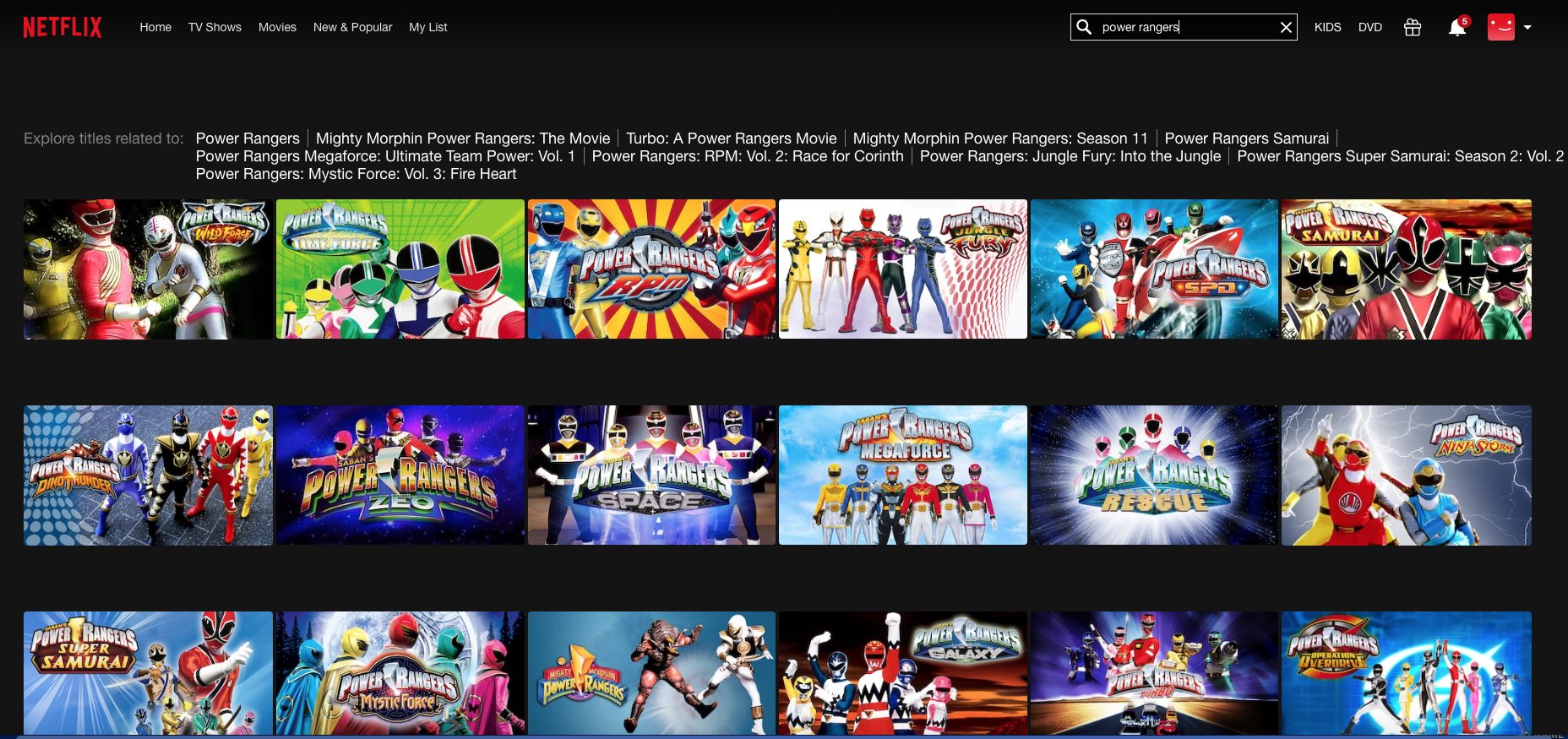The width and height of the screenshot is (1568, 739).
Task: Explore 'Power Rangers: Jungle Fury: Into the Jungle'
Action: (x=1070, y=156)
